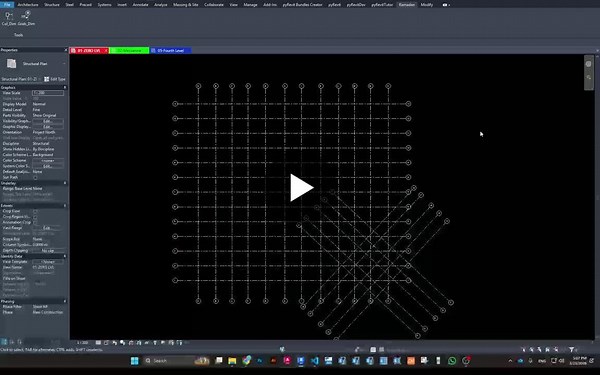Click the View Scale value field
This screenshot has height=375, width=600.
pyautogui.click(x=48, y=93)
